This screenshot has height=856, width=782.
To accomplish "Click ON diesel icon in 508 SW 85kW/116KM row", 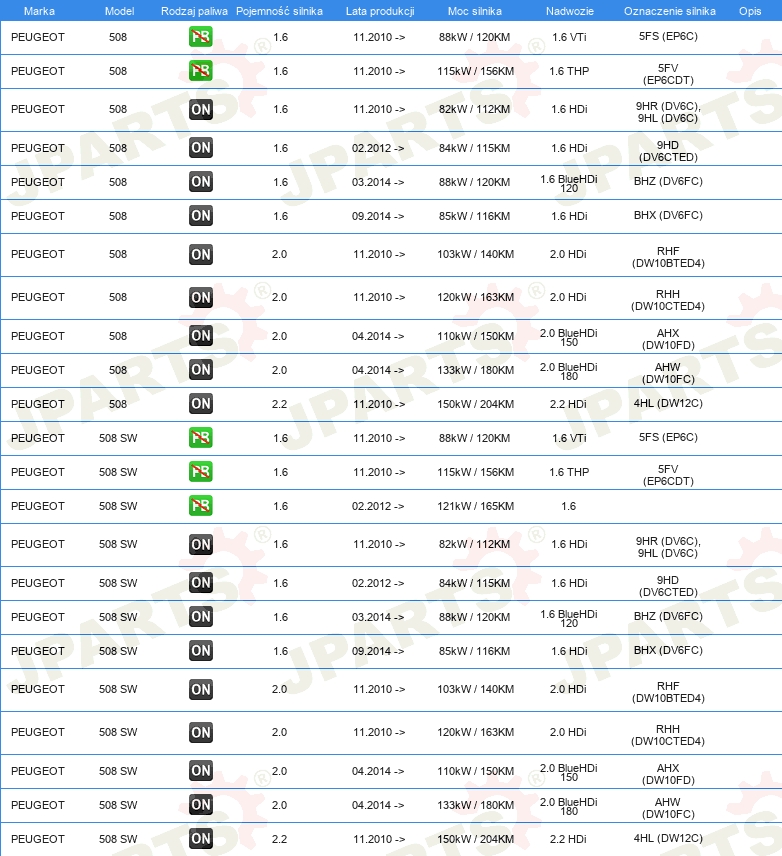I will 200,650.
